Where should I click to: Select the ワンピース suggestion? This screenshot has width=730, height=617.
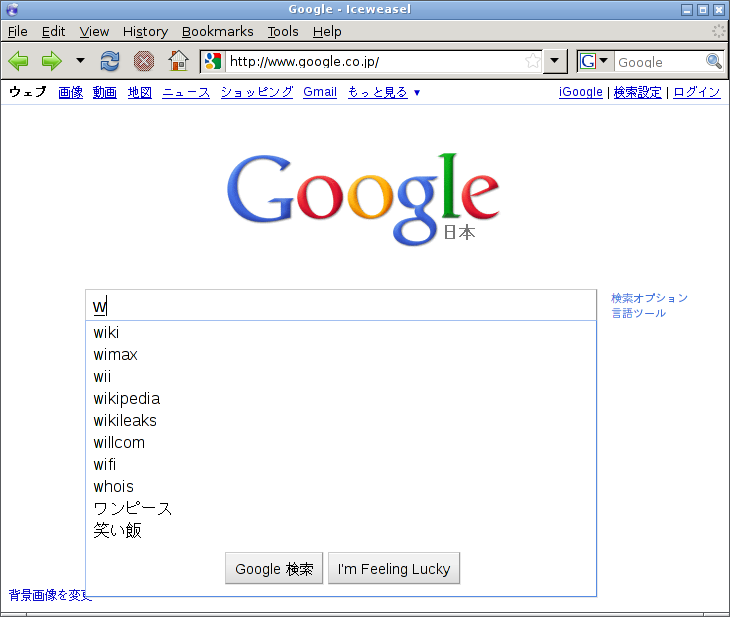[341, 509]
